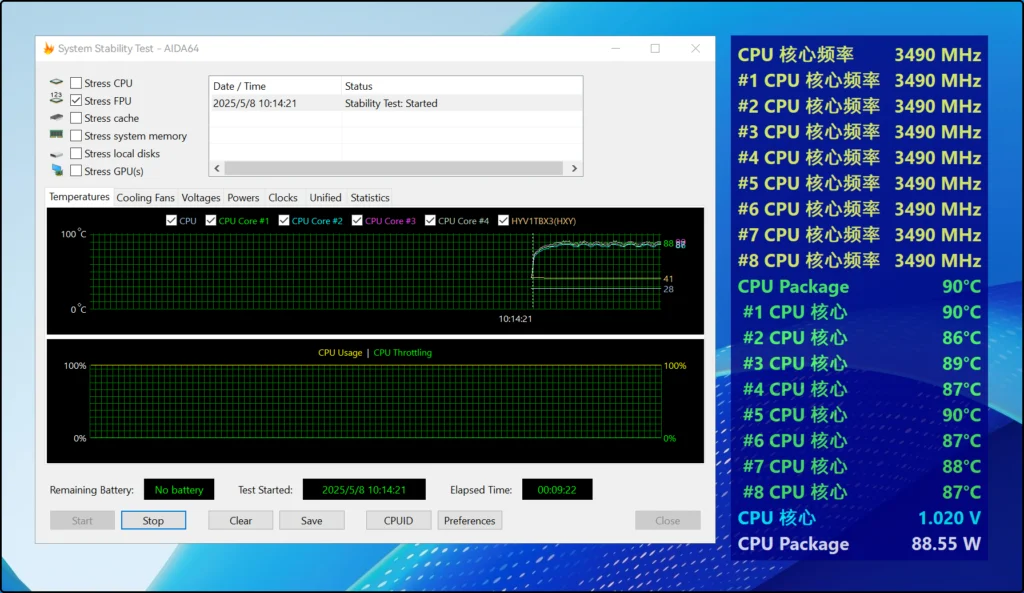Click the CPU Throttling legend label
The height and width of the screenshot is (593, 1024).
coord(402,353)
